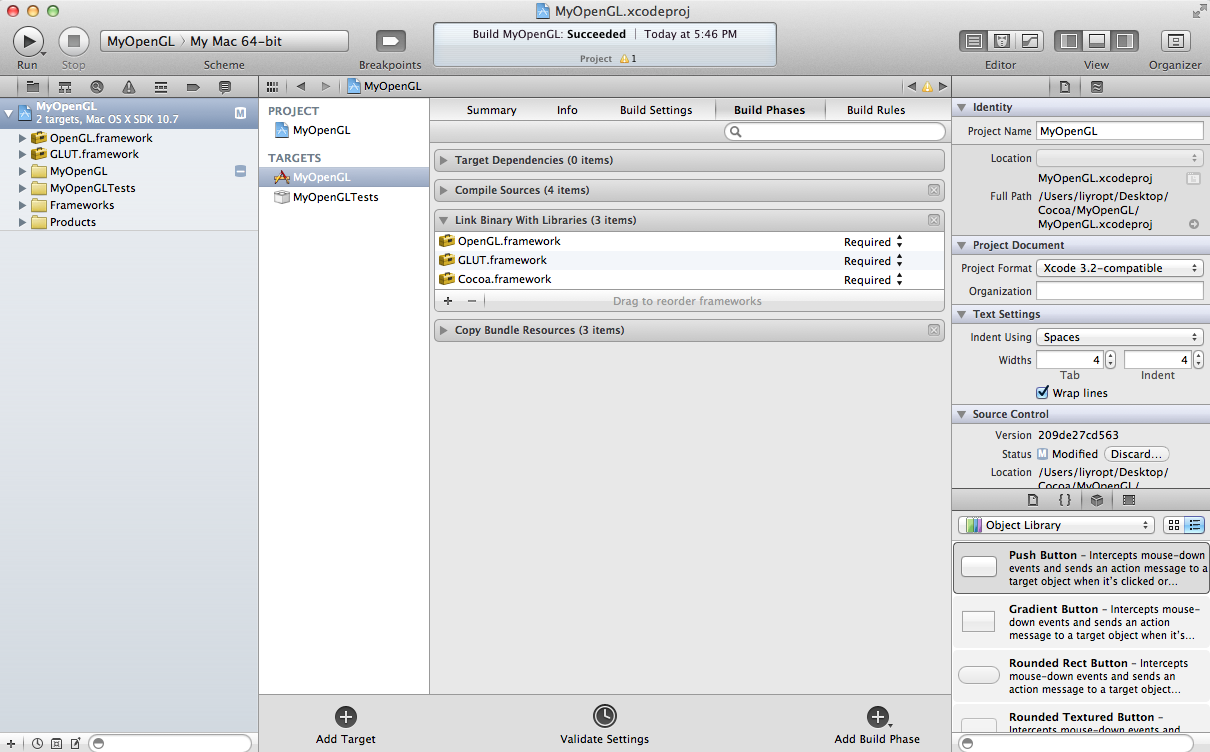The image size is (1210, 752).
Task: Show the Media library
Action: [1129, 500]
